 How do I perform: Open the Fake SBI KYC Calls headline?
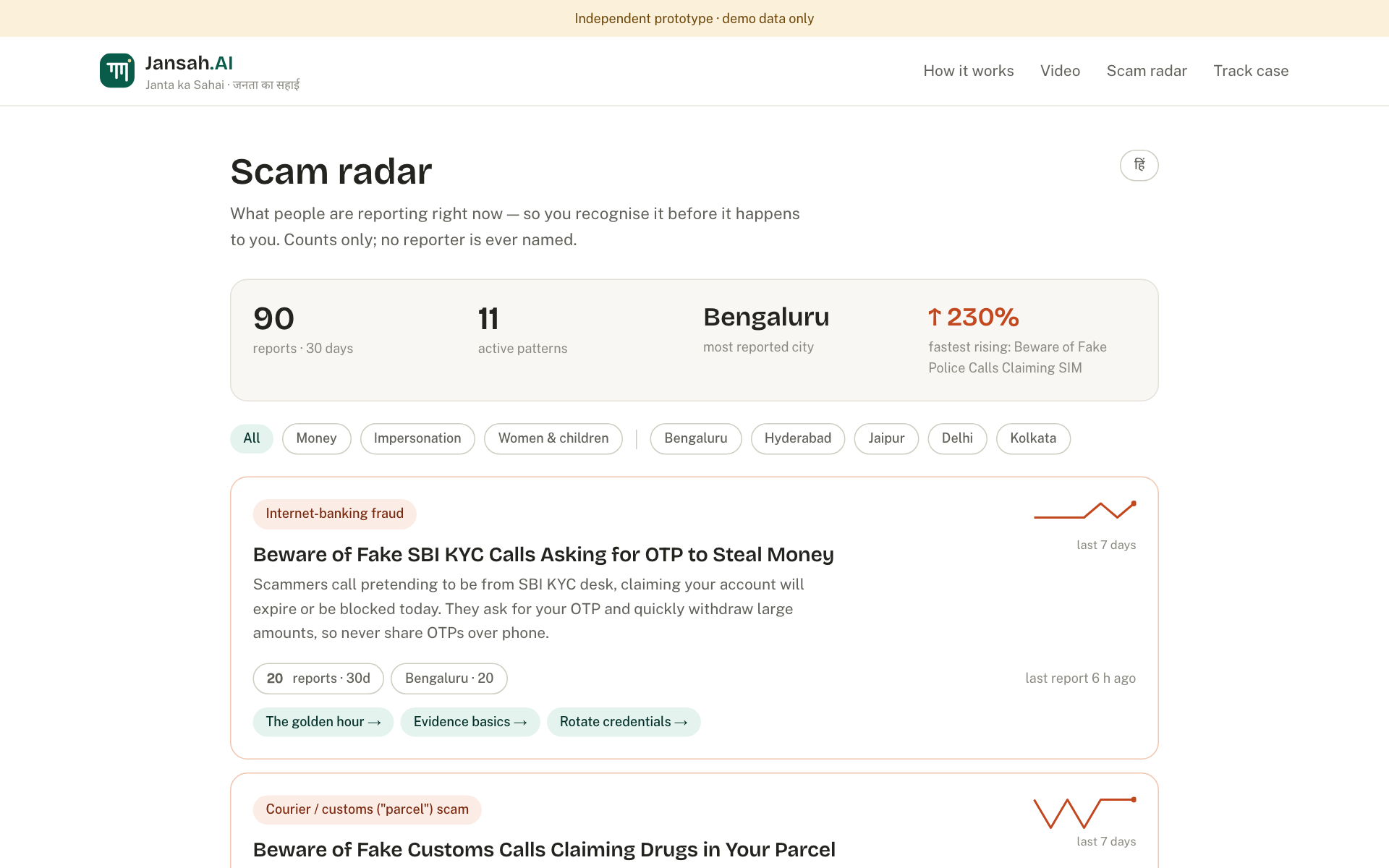point(543,555)
